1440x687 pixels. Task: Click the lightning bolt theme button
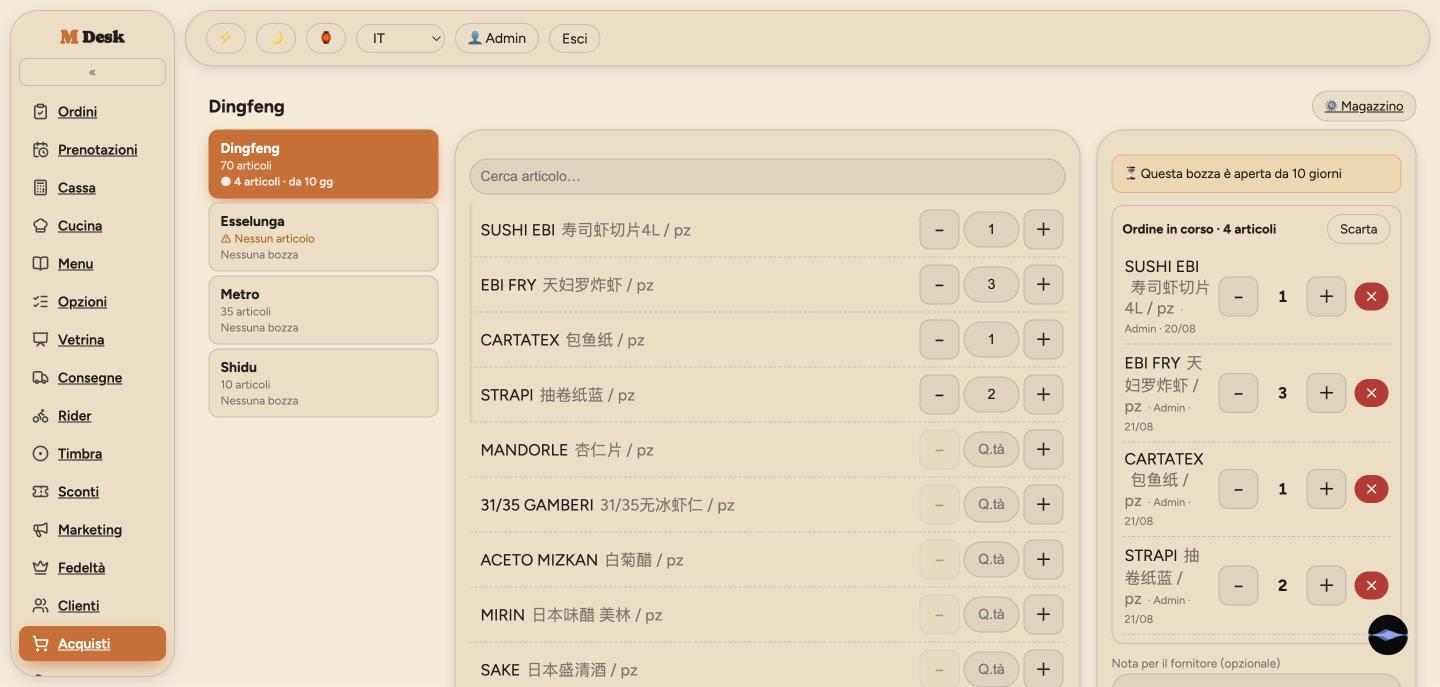point(226,38)
